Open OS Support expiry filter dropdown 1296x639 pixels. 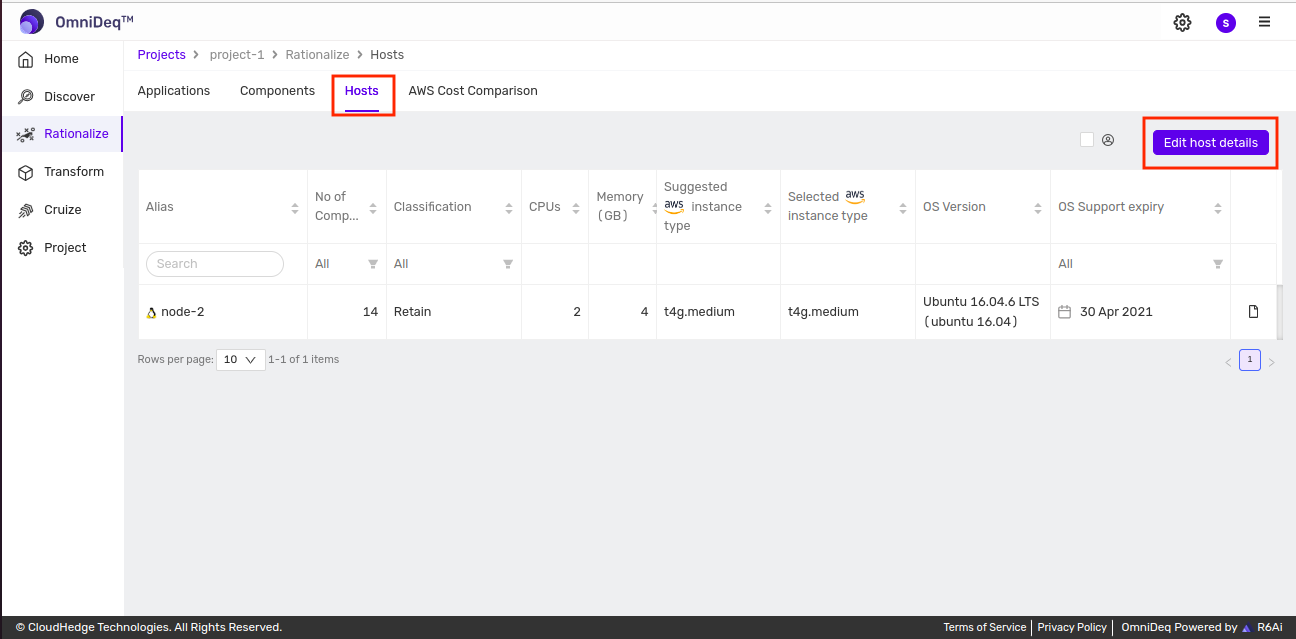tap(1140, 264)
